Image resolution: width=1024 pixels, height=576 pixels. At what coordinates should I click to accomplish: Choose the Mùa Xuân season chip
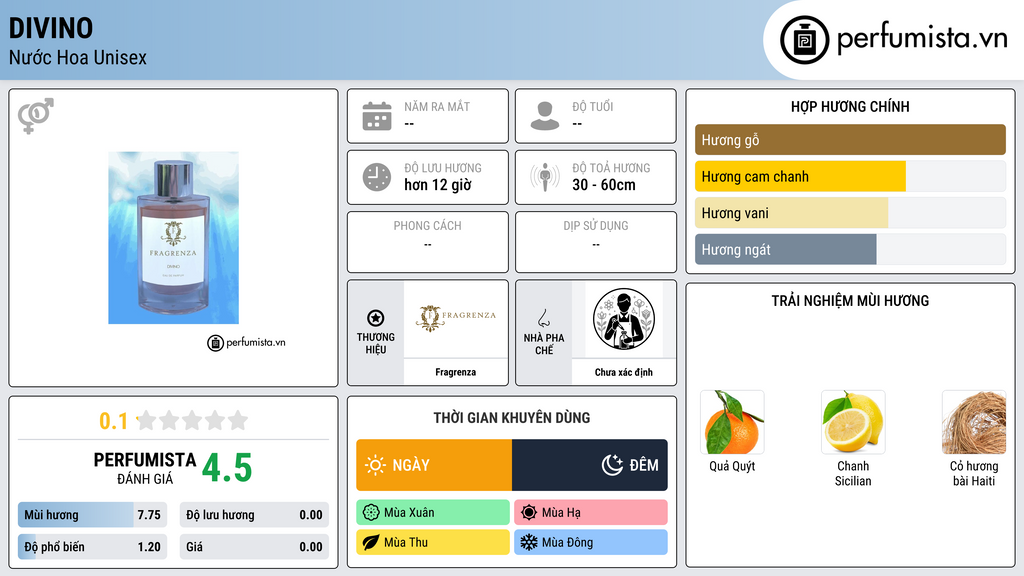click(433, 513)
